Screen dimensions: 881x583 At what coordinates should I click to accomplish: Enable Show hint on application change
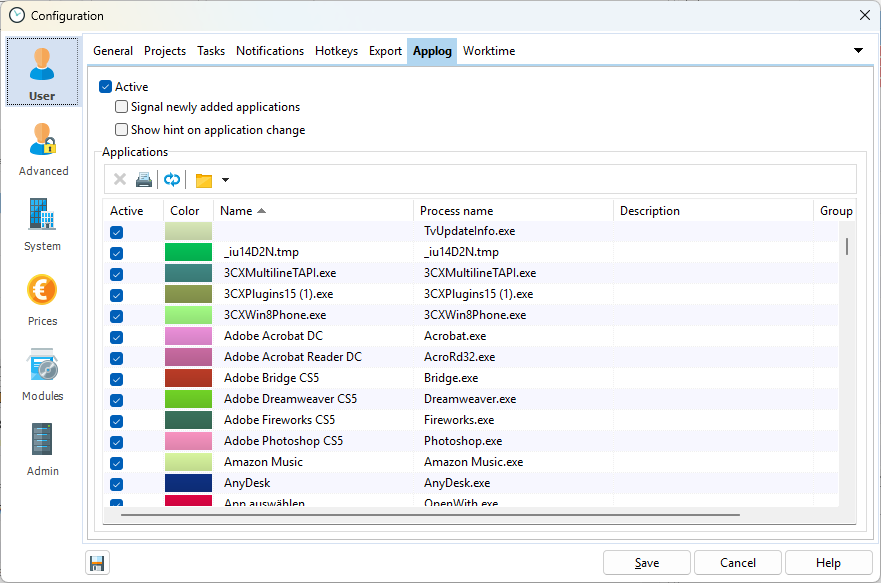(122, 130)
